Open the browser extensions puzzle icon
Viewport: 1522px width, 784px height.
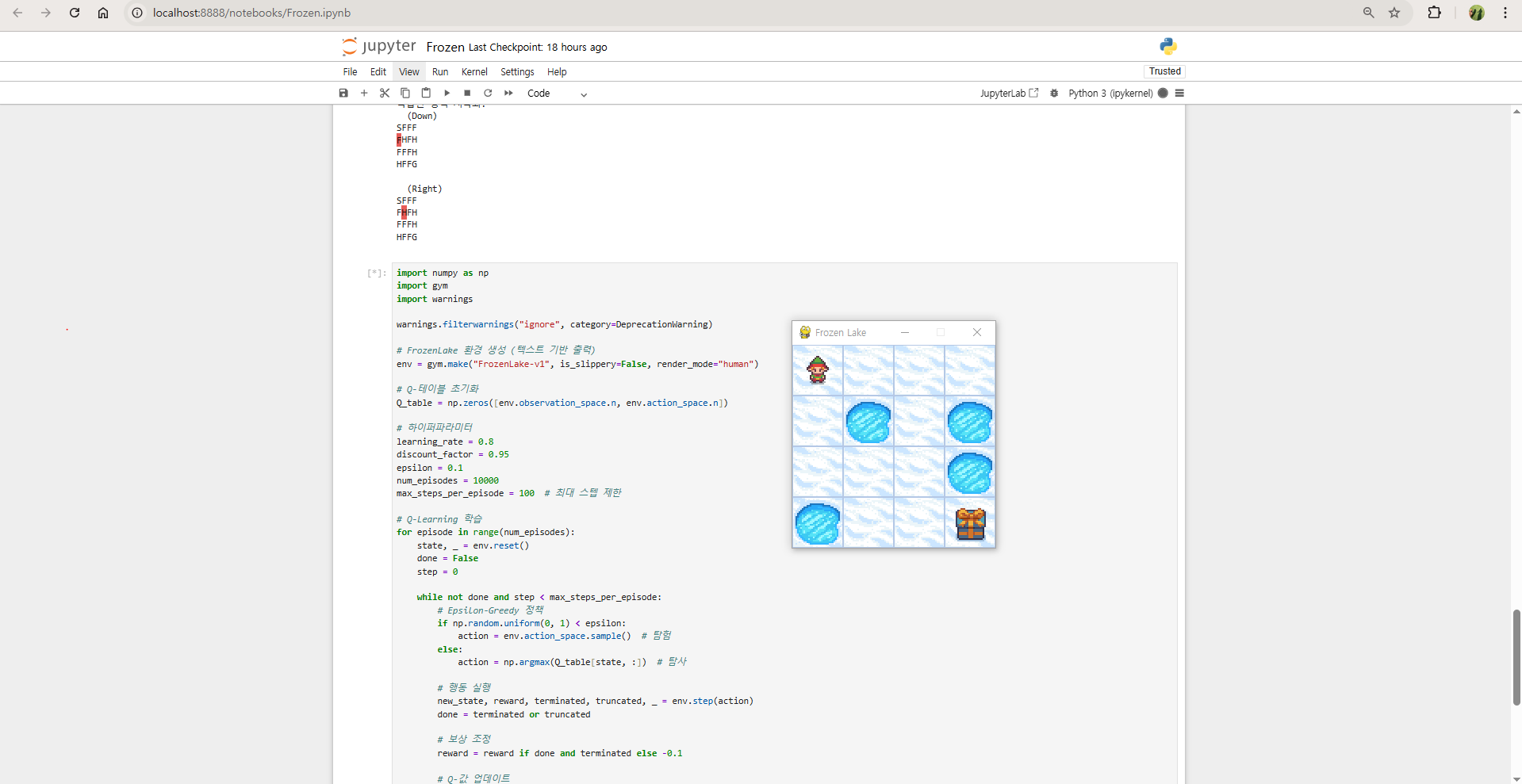[x=1435, y=13]
